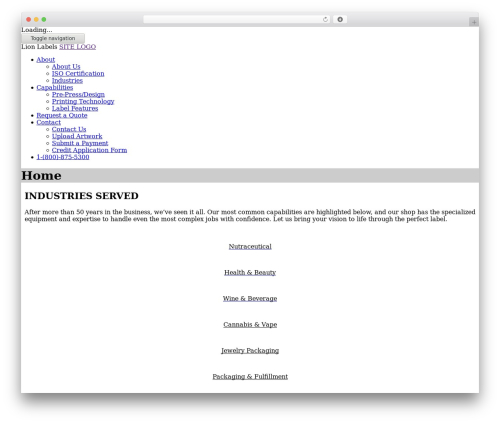Open the Wine & Beverage link
The width and height of the screenshot is (500, 423).
click(x=250, y=299)
